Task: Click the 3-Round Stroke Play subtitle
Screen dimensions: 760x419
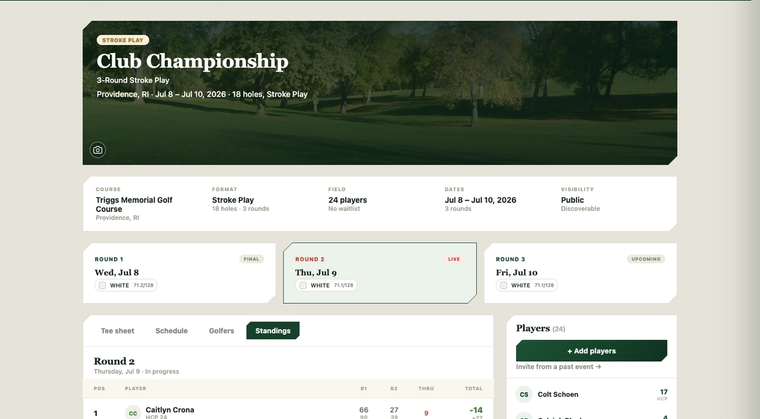Action: click(133, 80)
